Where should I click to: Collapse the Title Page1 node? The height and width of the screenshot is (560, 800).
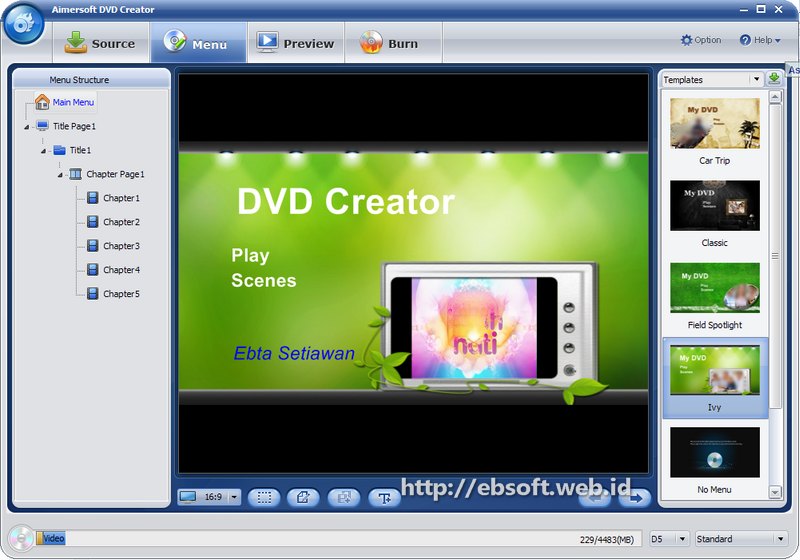(x=27, y=127)
